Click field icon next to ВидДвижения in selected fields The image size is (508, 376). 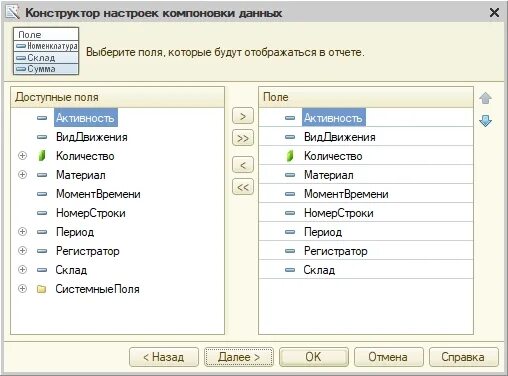pos(290,137)
